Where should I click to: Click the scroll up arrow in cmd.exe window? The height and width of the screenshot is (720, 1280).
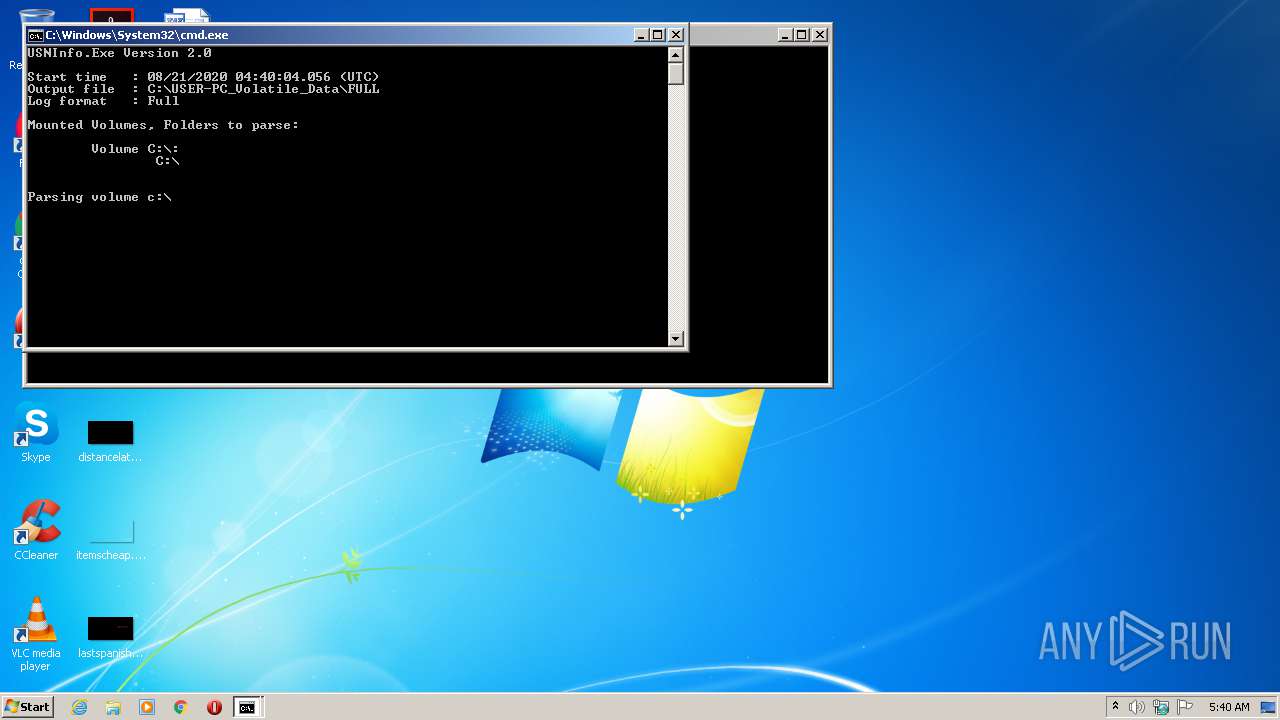tap(676, 54)
